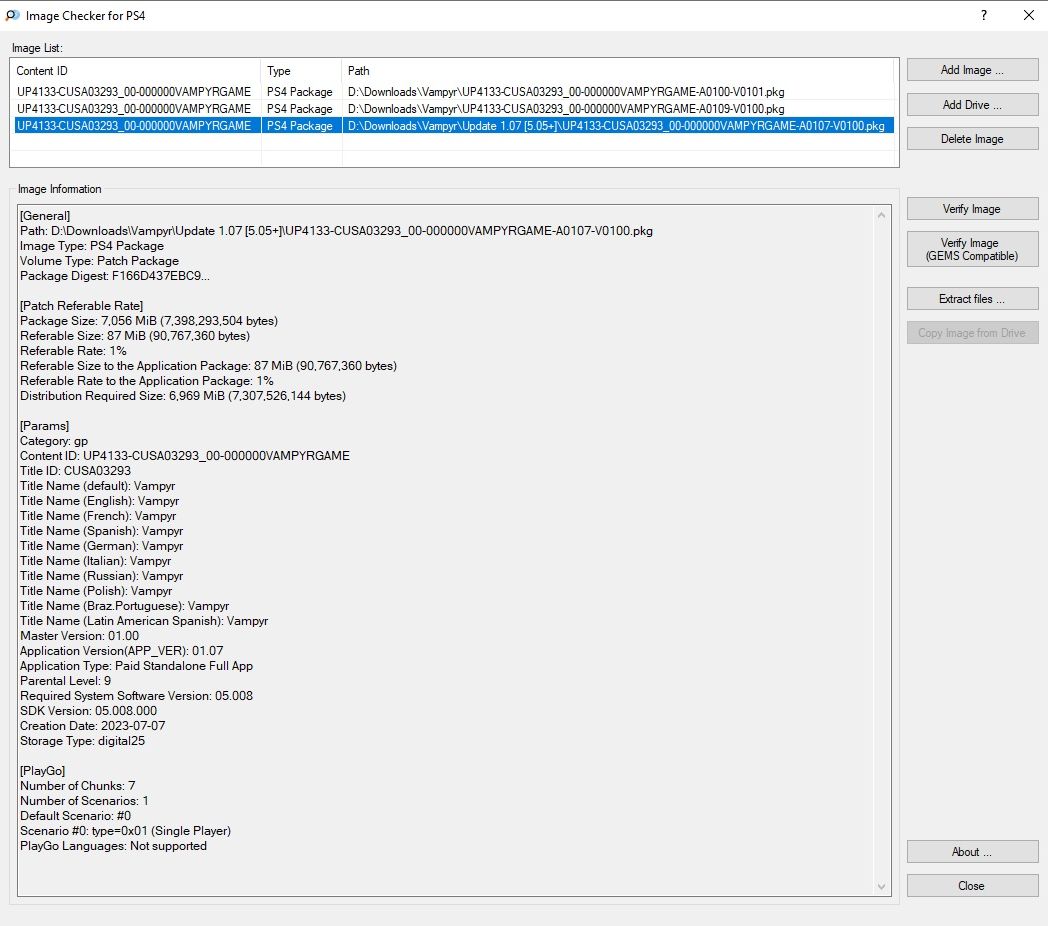Viewport: 1048px width, 926px height.
Task: Click the question mark help button
Action: tap(984, 15)
